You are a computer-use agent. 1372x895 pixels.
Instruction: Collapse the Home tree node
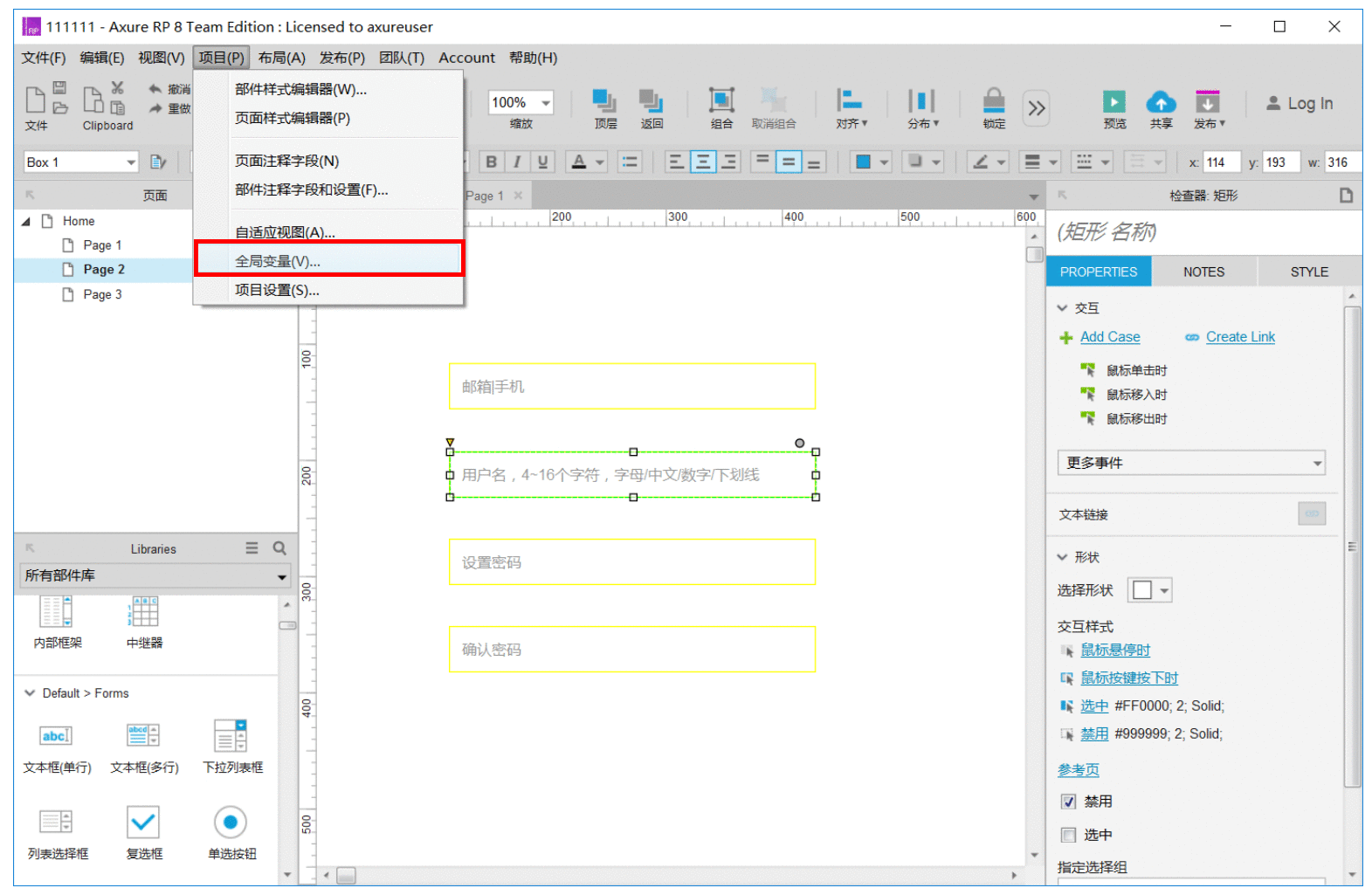pyautogui.click(x=26, y=222)
